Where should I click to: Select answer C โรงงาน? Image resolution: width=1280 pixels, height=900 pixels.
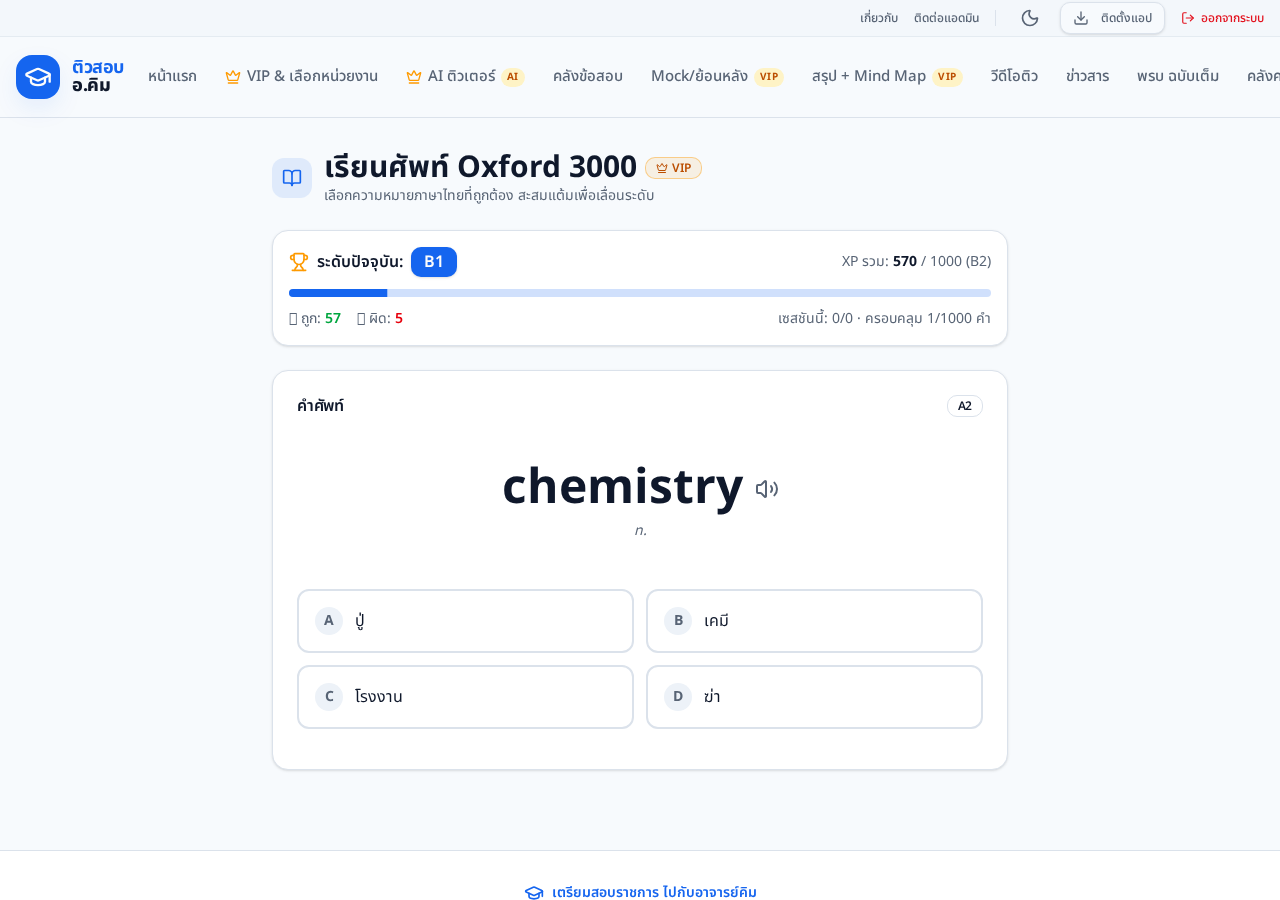465,697
